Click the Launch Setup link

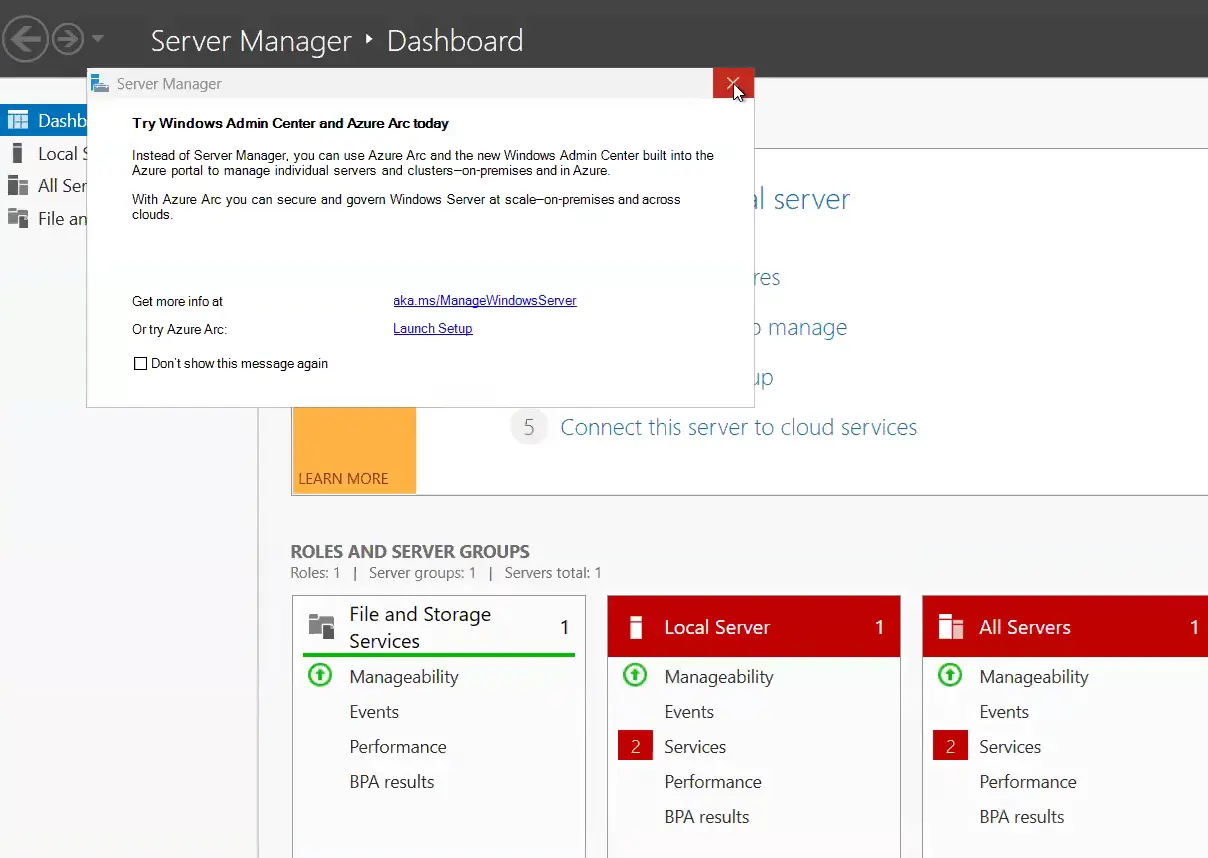coord(432,329)
